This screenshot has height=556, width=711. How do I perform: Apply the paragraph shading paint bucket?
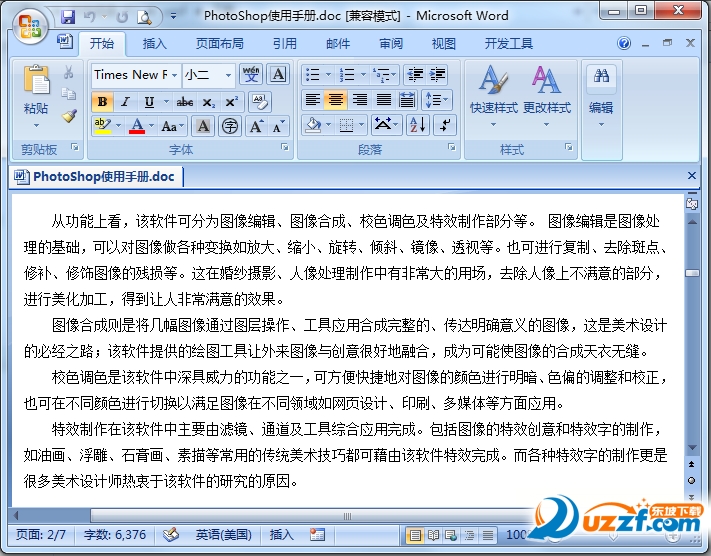coord(313,125)
